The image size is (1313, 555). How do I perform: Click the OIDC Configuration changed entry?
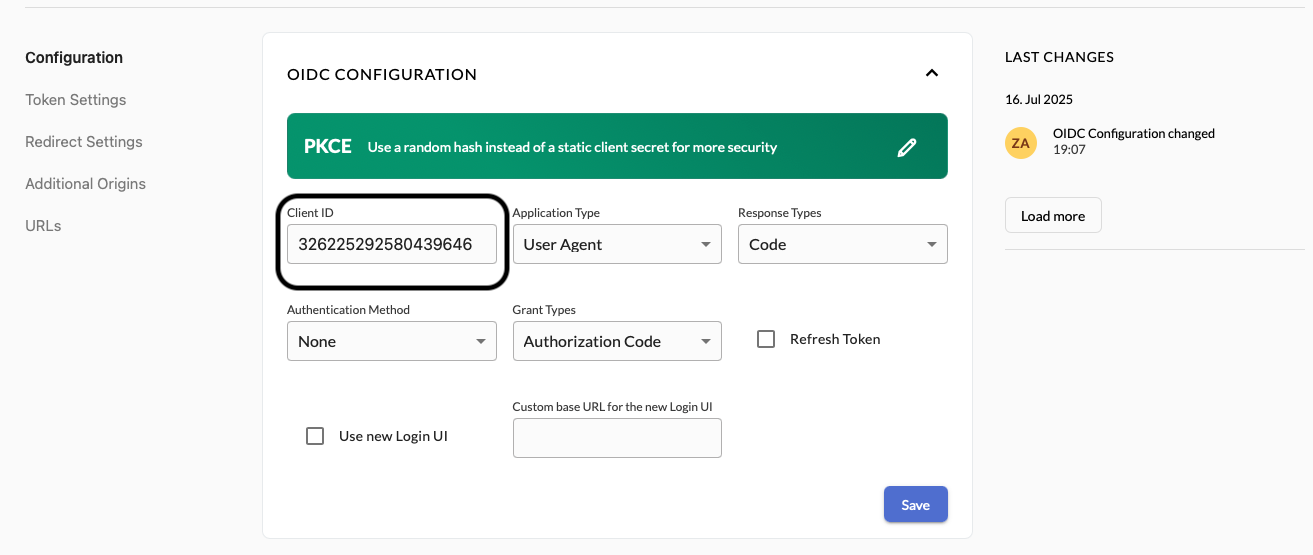[1134, 133]
